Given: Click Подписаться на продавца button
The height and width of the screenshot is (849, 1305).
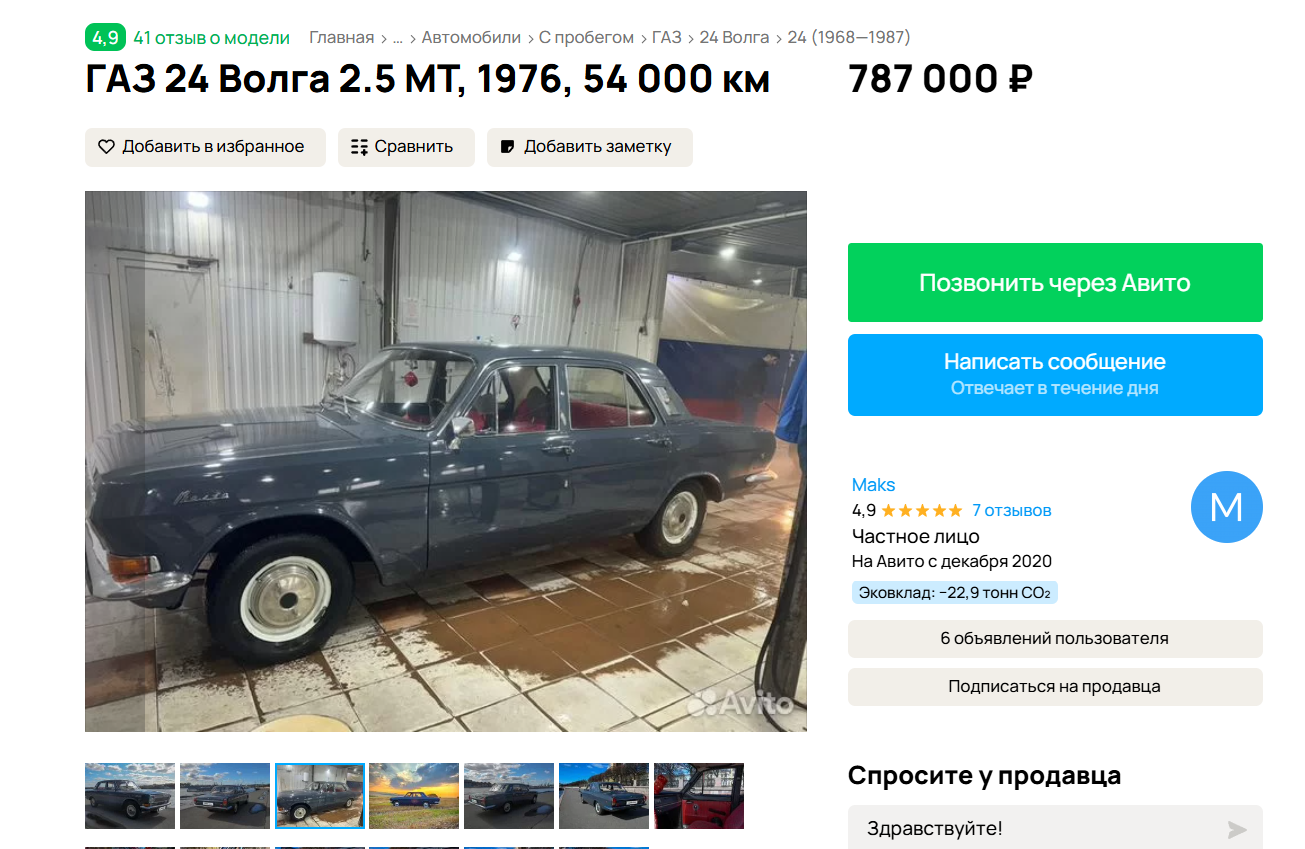Looking at the screenshot, I should pos(1055,687).
